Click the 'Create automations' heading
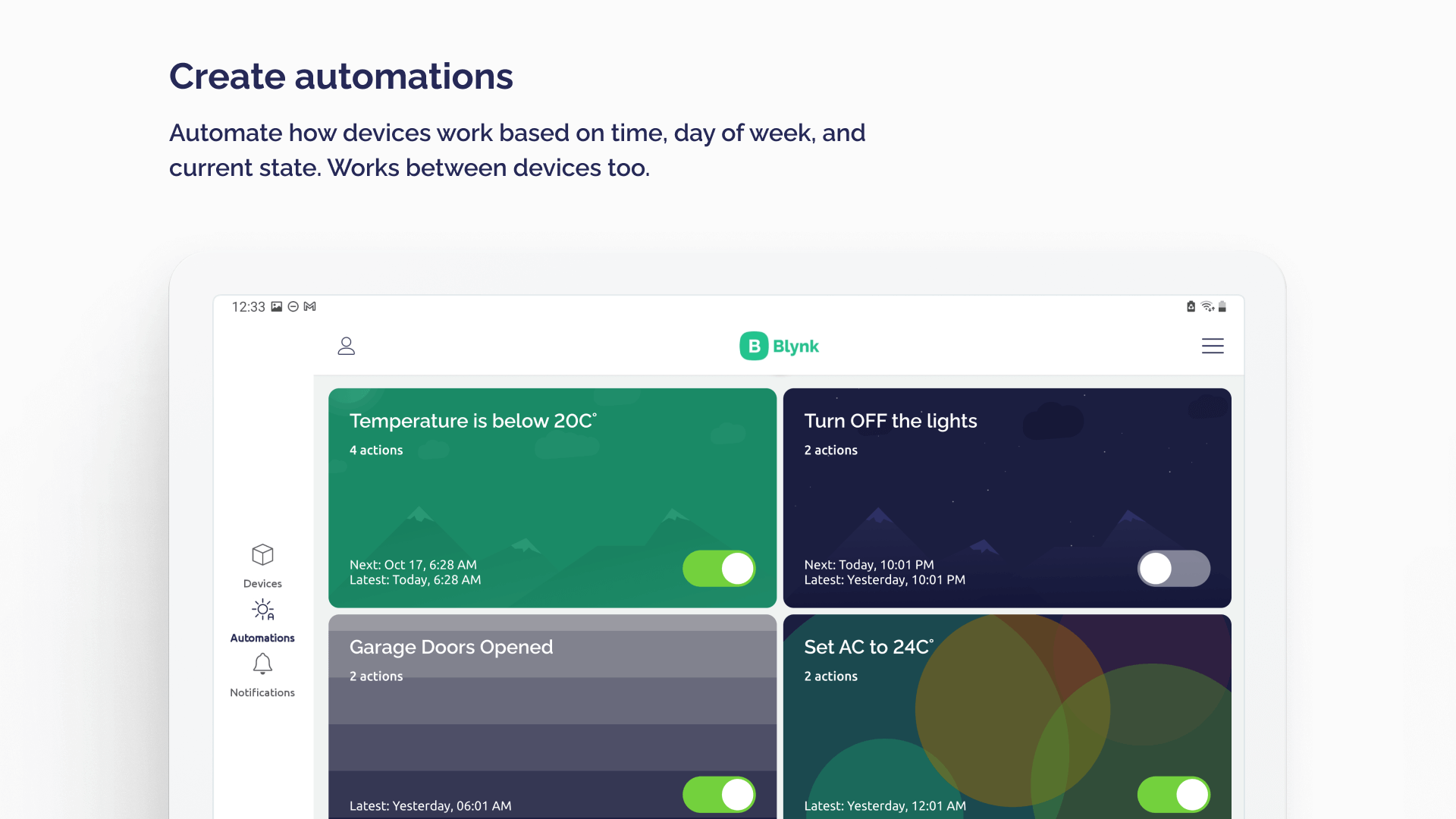Viewport: 1456px width, 819px height. point(341,77)
